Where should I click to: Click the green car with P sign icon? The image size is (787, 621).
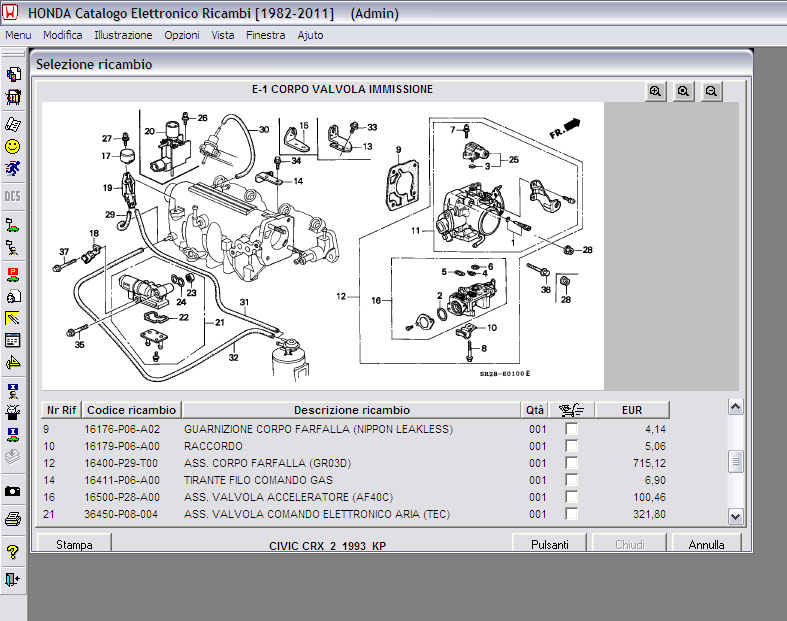click(x=13, y=274)
